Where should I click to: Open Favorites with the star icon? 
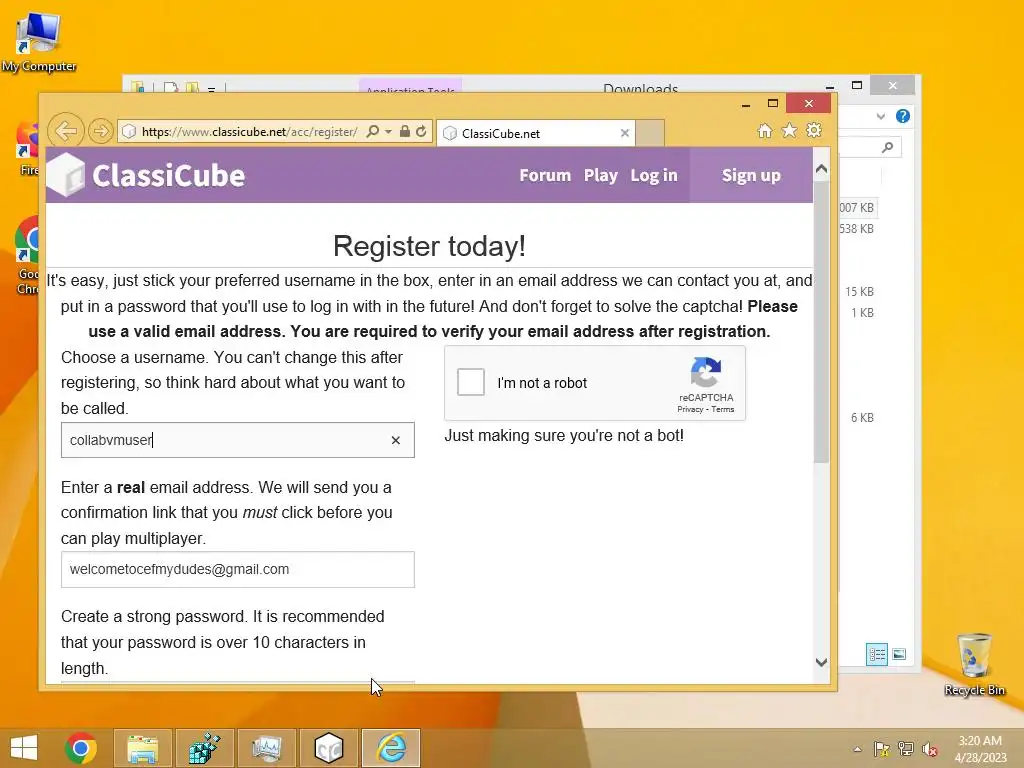tap(790, 131)
